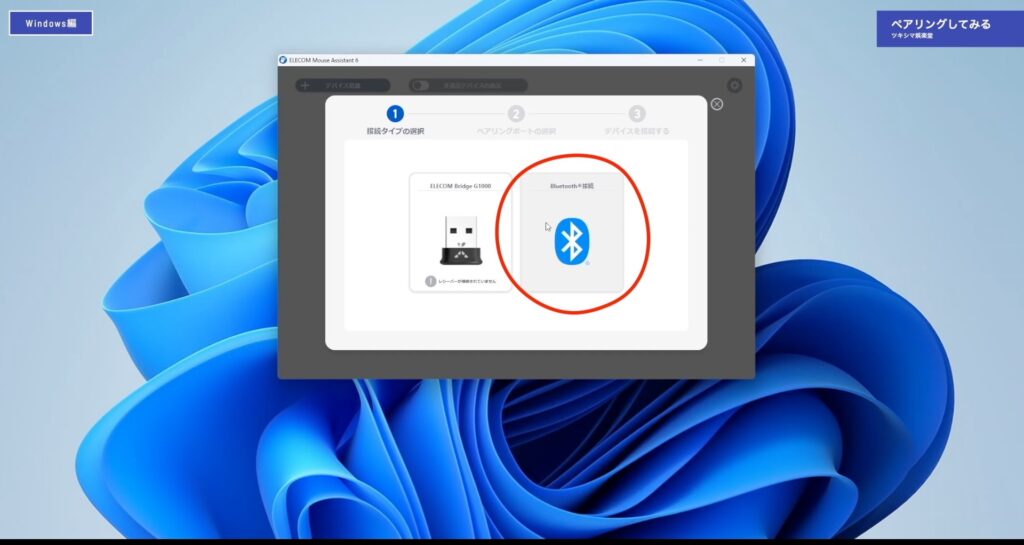Screen dimensions: 1024x545
Task: Minimize the ELECOM Mouse Assistant window
Action: coord(699,60)
